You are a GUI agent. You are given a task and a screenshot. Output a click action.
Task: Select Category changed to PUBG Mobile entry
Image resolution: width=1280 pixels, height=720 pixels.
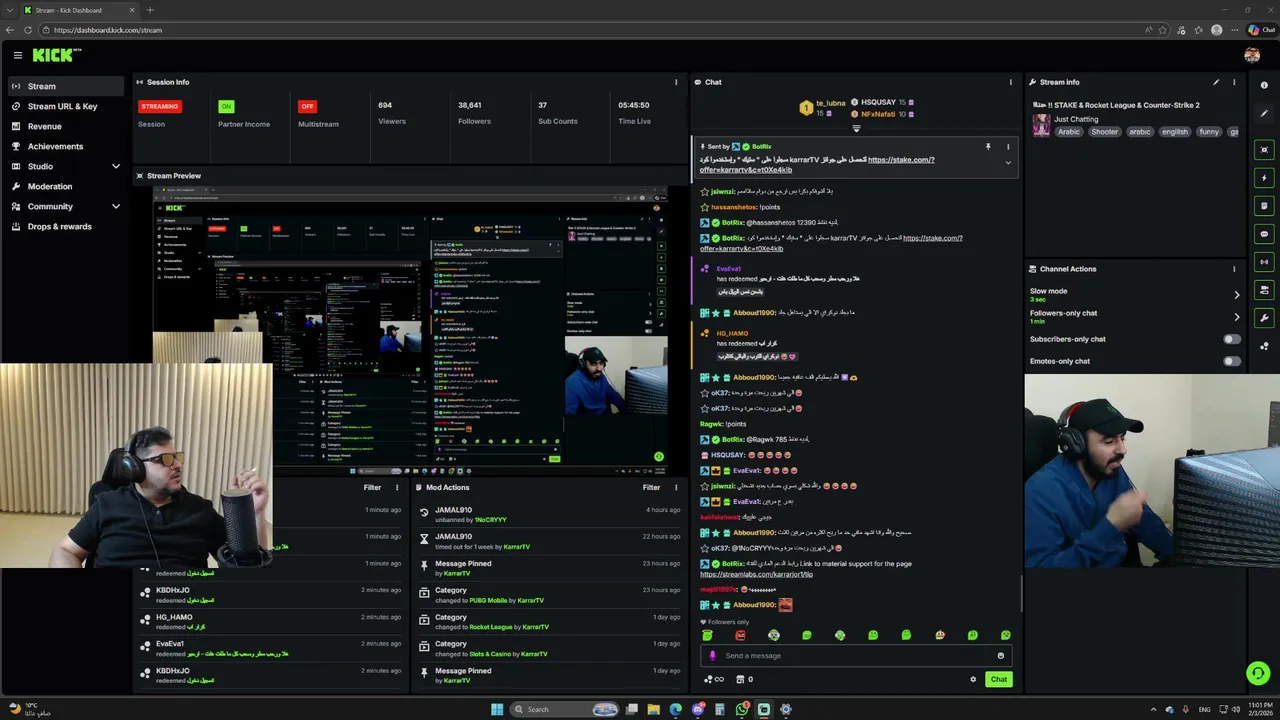550,595
